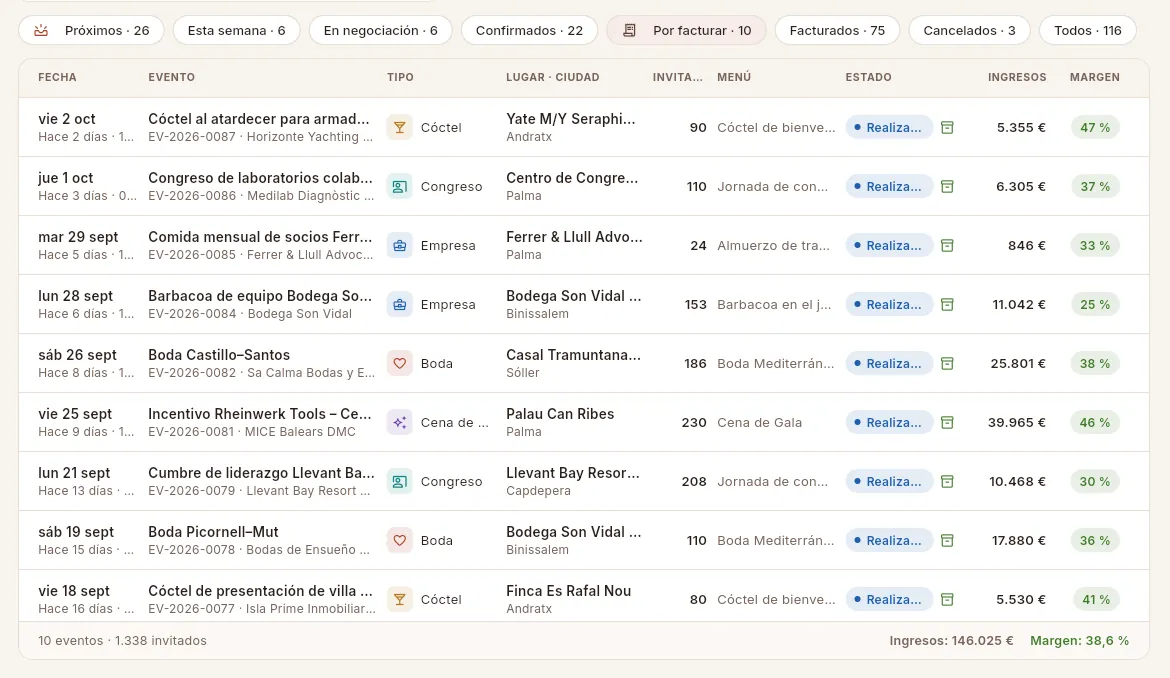Click status badge for Congreso de laboratorios
This screenshot has height=678, width=1170.
(889, 186)
